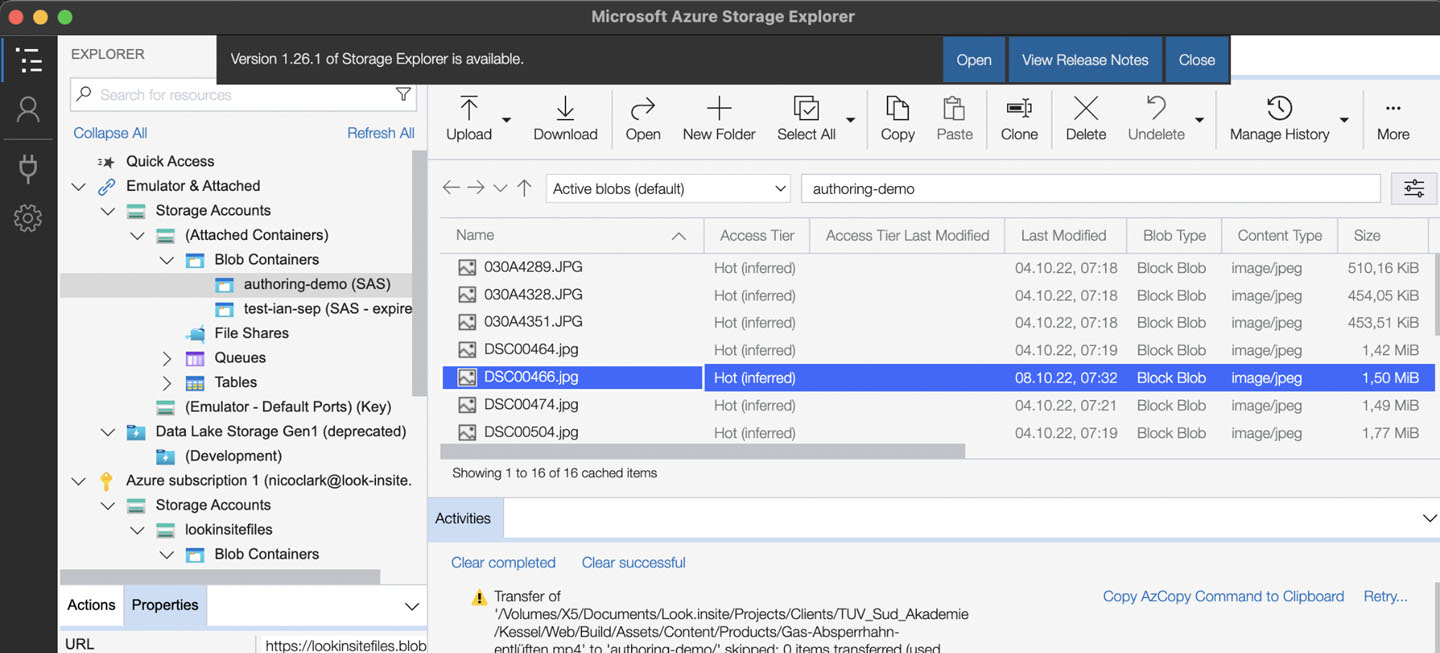Select the DSC00474.jpg blob row
Image resolution: width=1440 pixels, height=653 pixels.
[x=937, y=405]
